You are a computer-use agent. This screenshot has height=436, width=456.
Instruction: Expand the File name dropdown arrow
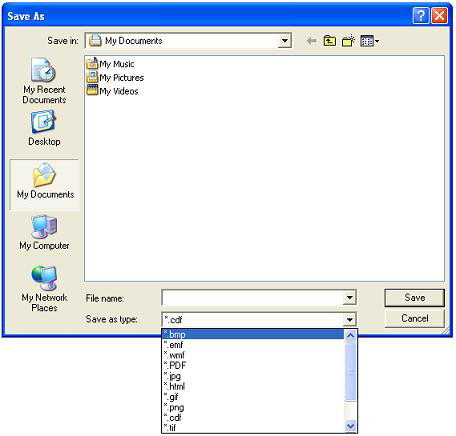coord(349,297)
